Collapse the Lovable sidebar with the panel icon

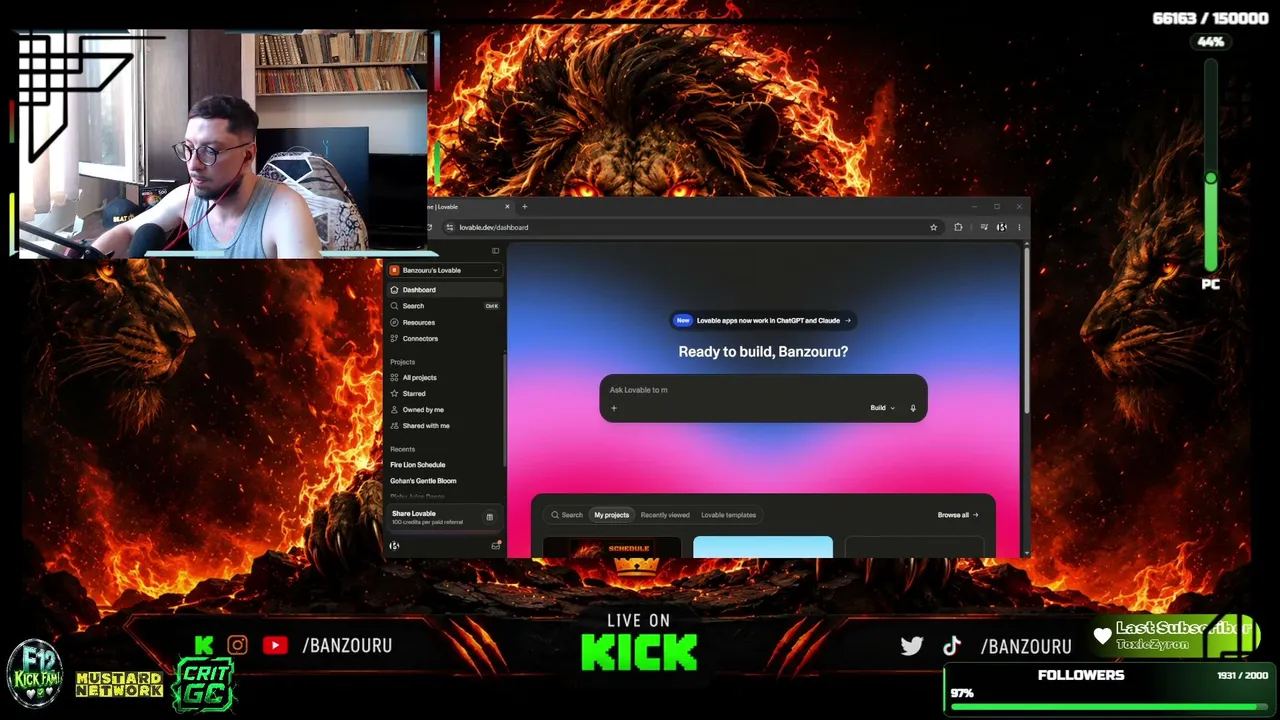(x=495, y=250)
